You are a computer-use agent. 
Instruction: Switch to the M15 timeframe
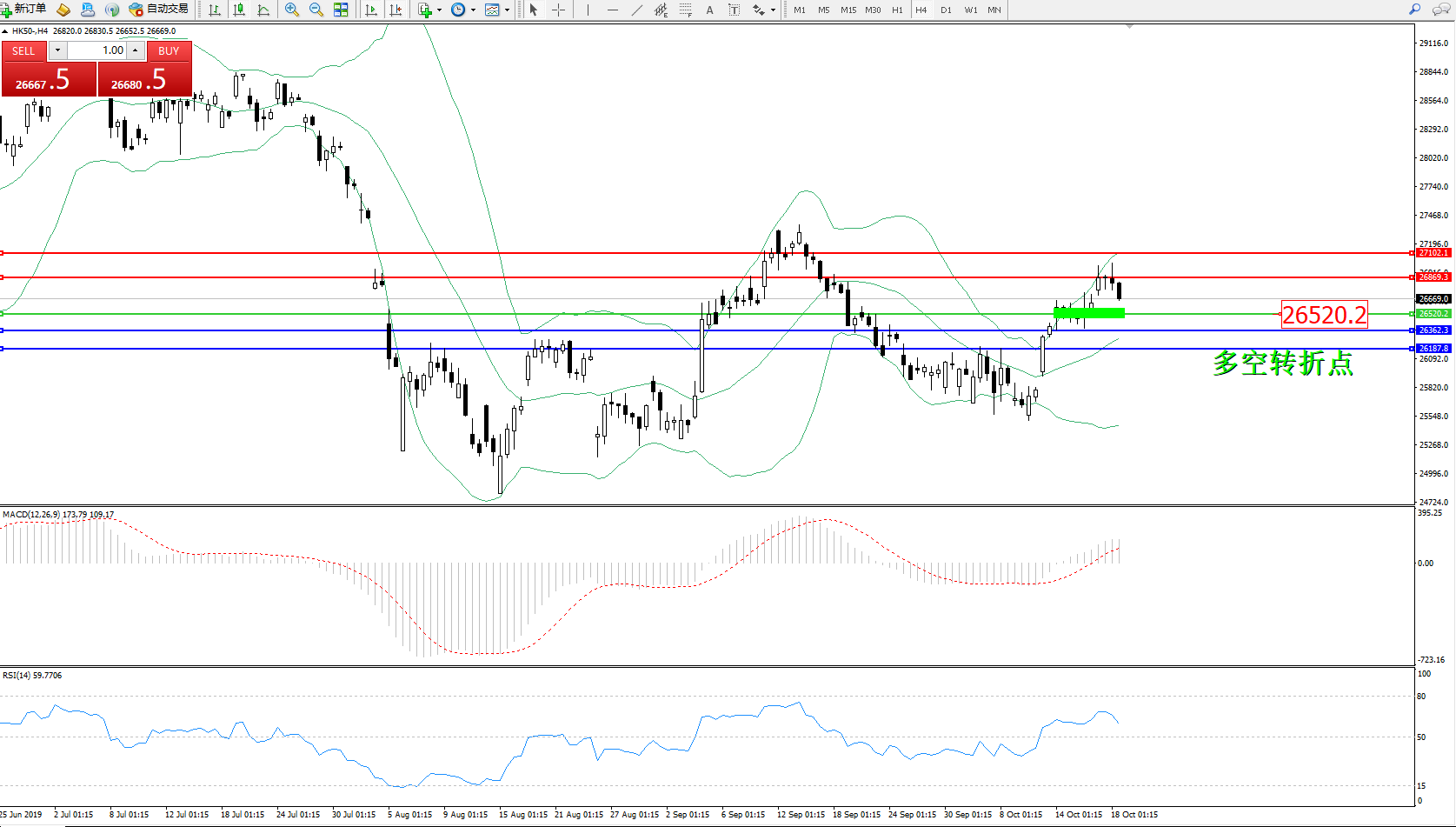tap(848, 10)
